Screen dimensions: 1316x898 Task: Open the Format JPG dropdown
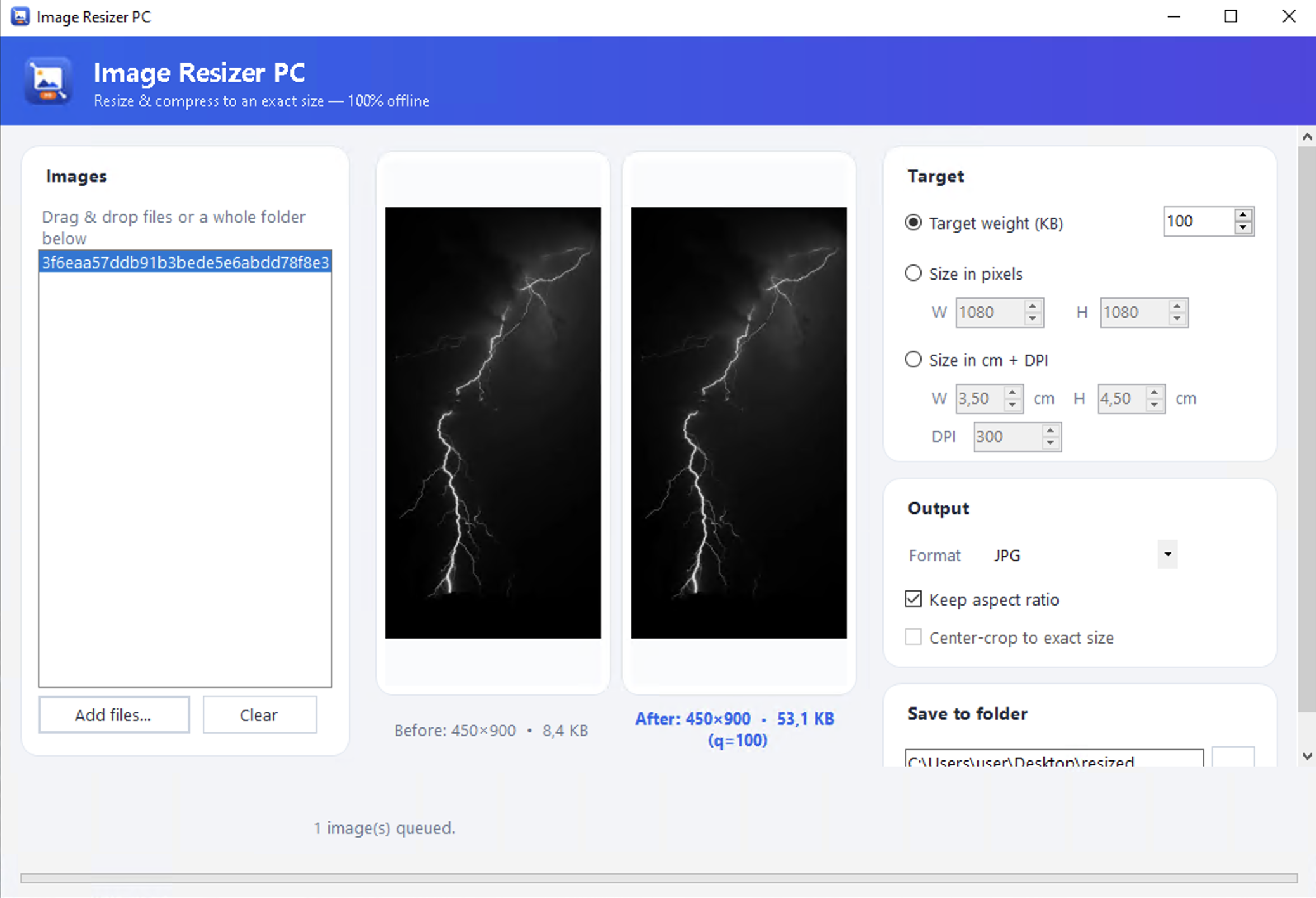point(1167,554)
